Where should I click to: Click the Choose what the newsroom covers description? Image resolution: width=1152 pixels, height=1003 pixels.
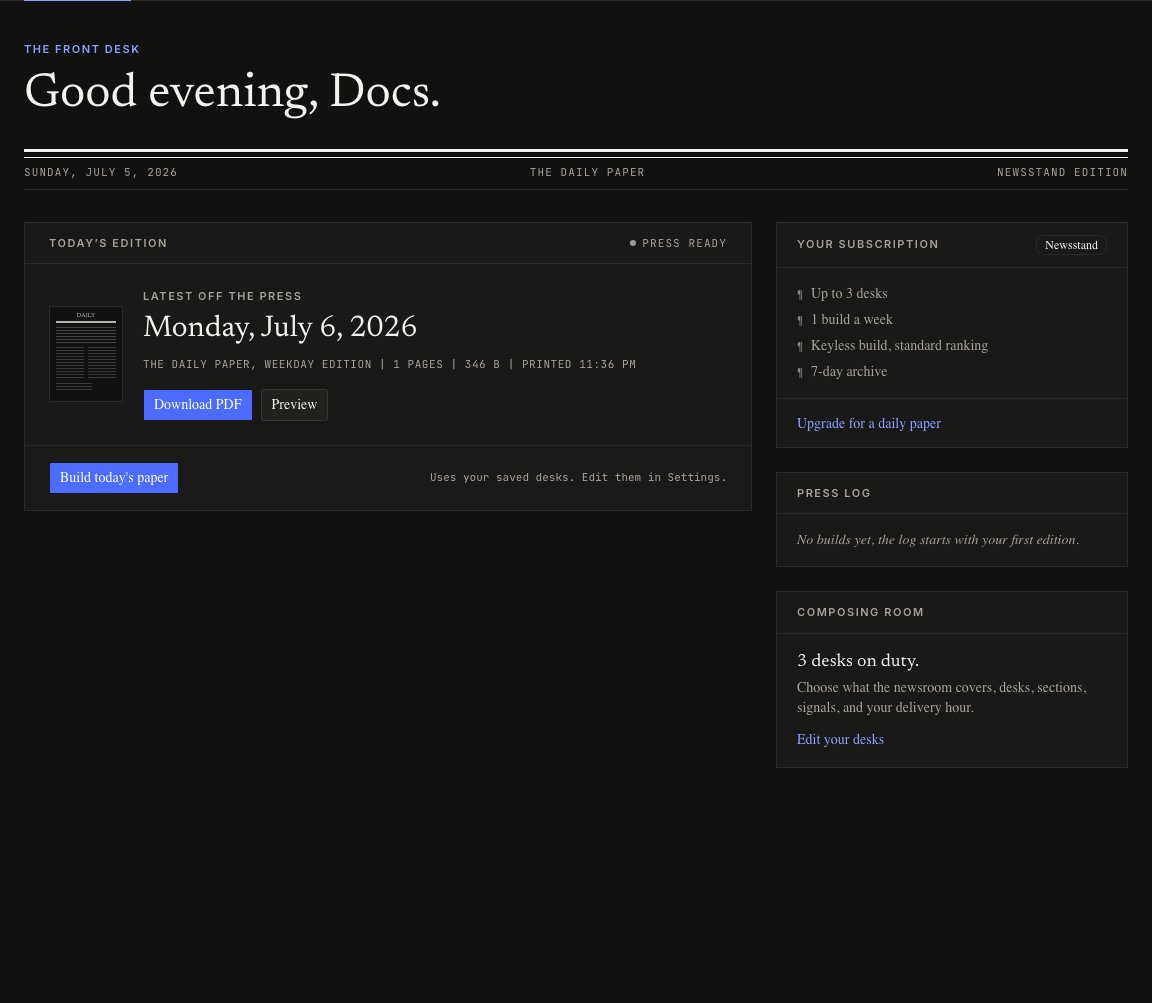tap(942, 697)
